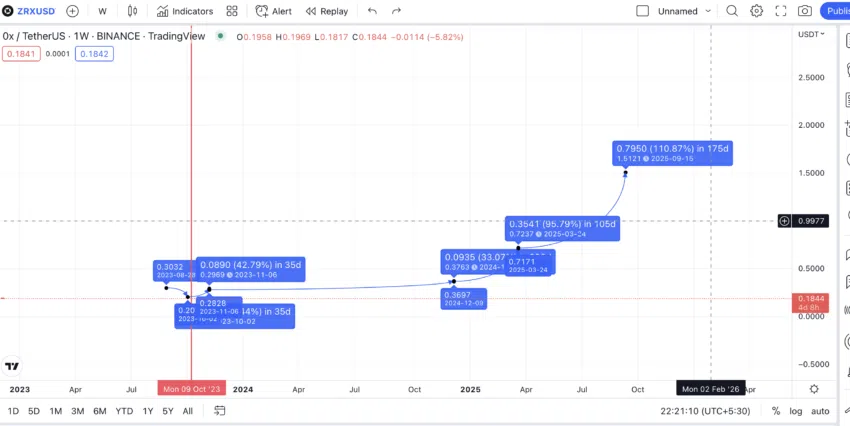Image resolution: width=850 pixels, height=426 pixels.
Task: Enter fullscreen chart mode
Action: (781, 11)
